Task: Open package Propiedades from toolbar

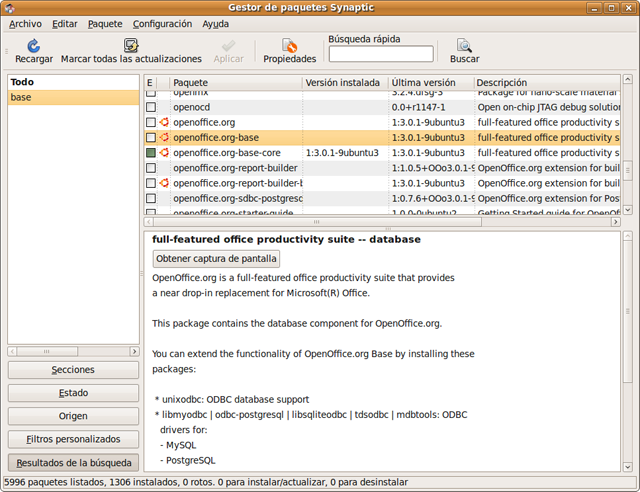Action: (289, 46)
